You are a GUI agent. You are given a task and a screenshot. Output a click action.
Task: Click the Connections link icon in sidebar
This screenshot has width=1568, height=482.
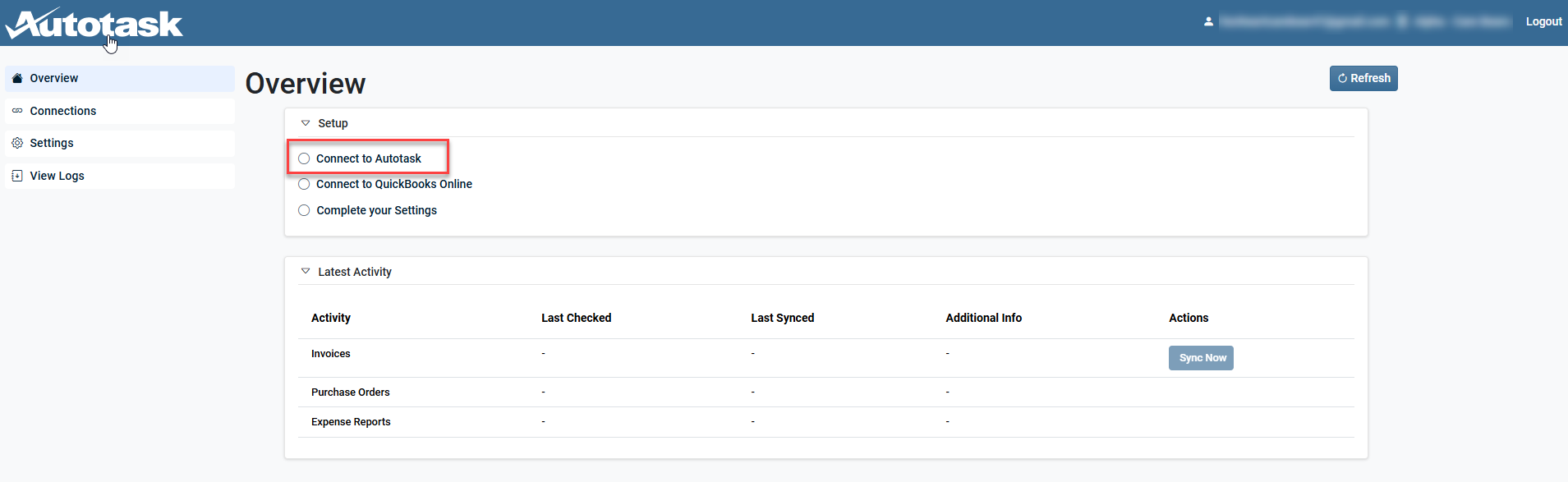click(17, 111)
